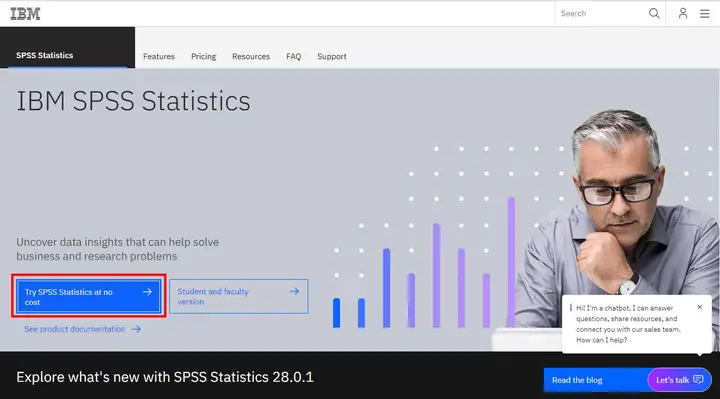Screen dimensions: 720x399
Task: Click 'Uncover data insights' tagline text
Action: click(x=118, y=249)
